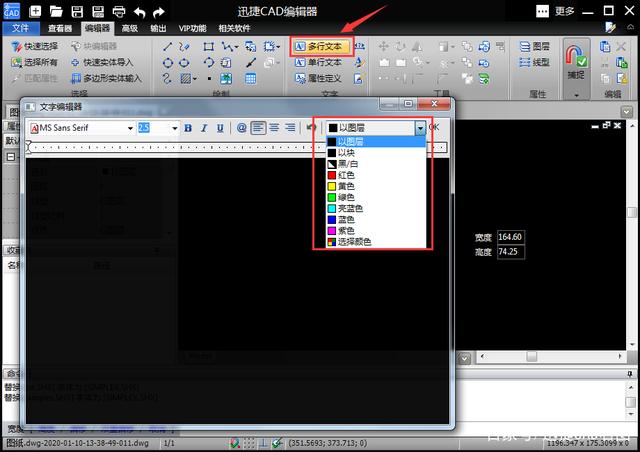Click the print icon in title bar
The width and height of the screenshot is (640, 452).
pos(119,11)
